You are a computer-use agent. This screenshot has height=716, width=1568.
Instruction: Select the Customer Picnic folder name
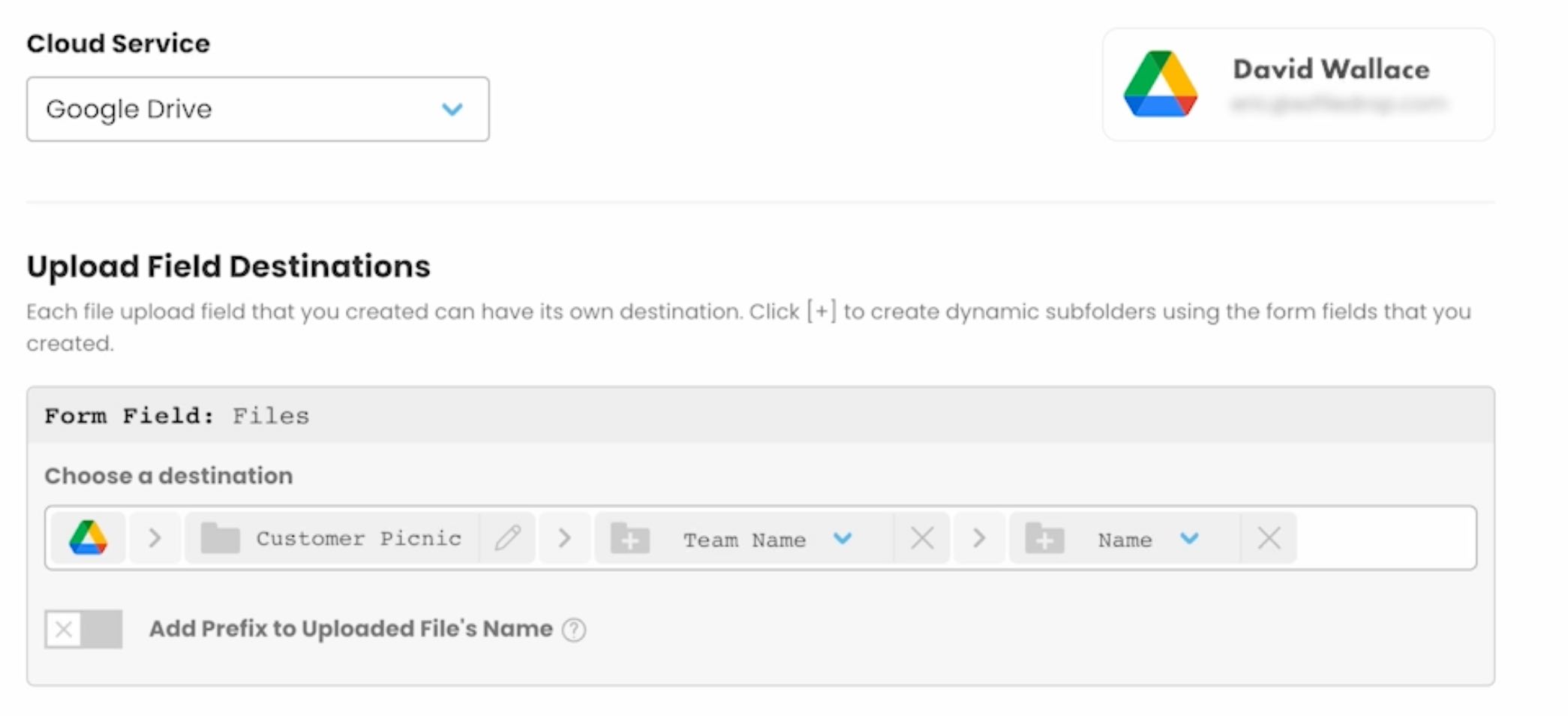point(359,539)
